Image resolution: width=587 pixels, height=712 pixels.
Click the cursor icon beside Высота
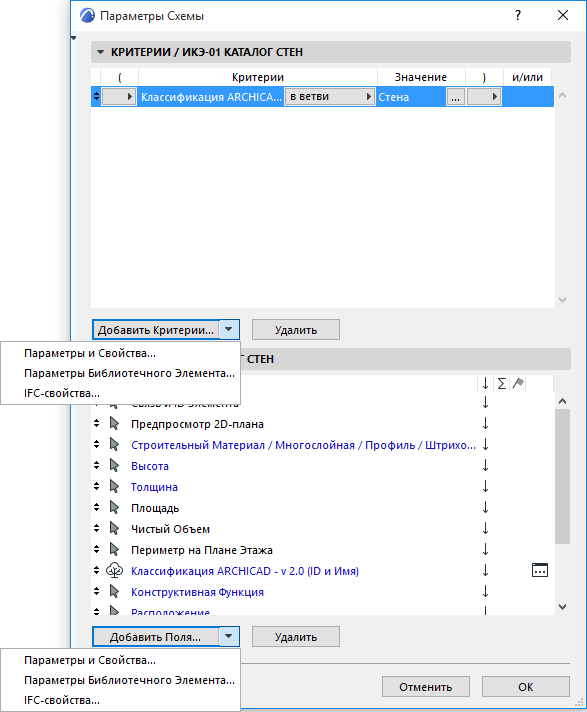tap(114, 465)
